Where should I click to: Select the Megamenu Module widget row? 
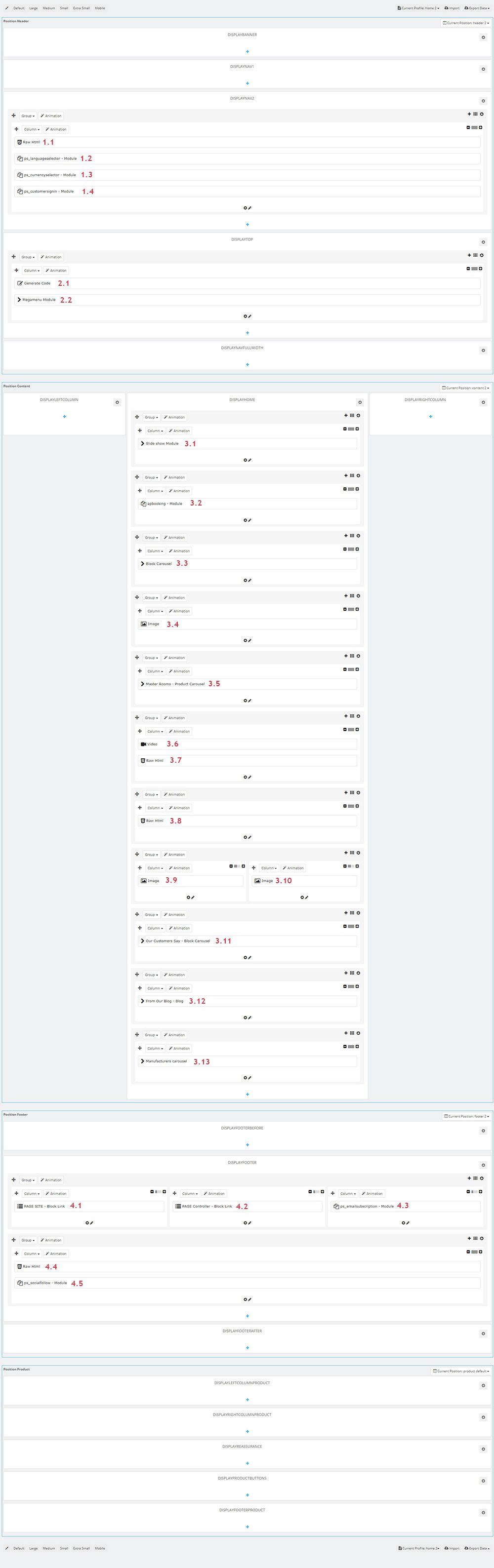247,300
